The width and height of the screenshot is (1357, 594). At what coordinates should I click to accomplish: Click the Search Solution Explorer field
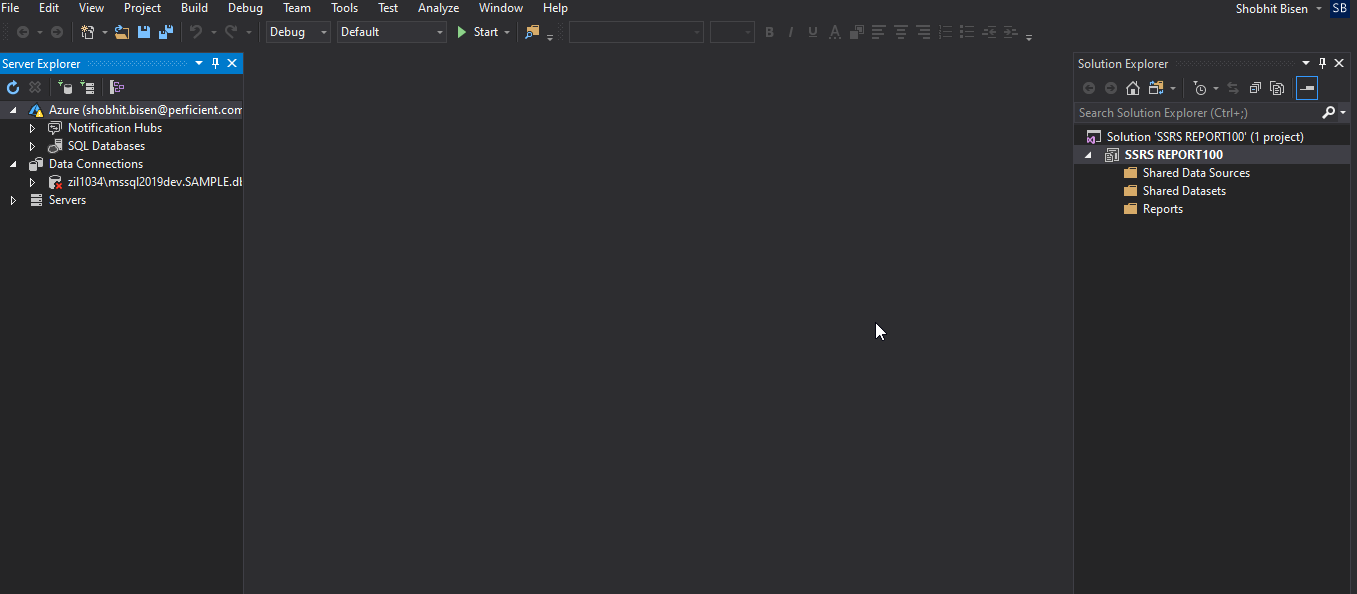[x=1196, y=113]
